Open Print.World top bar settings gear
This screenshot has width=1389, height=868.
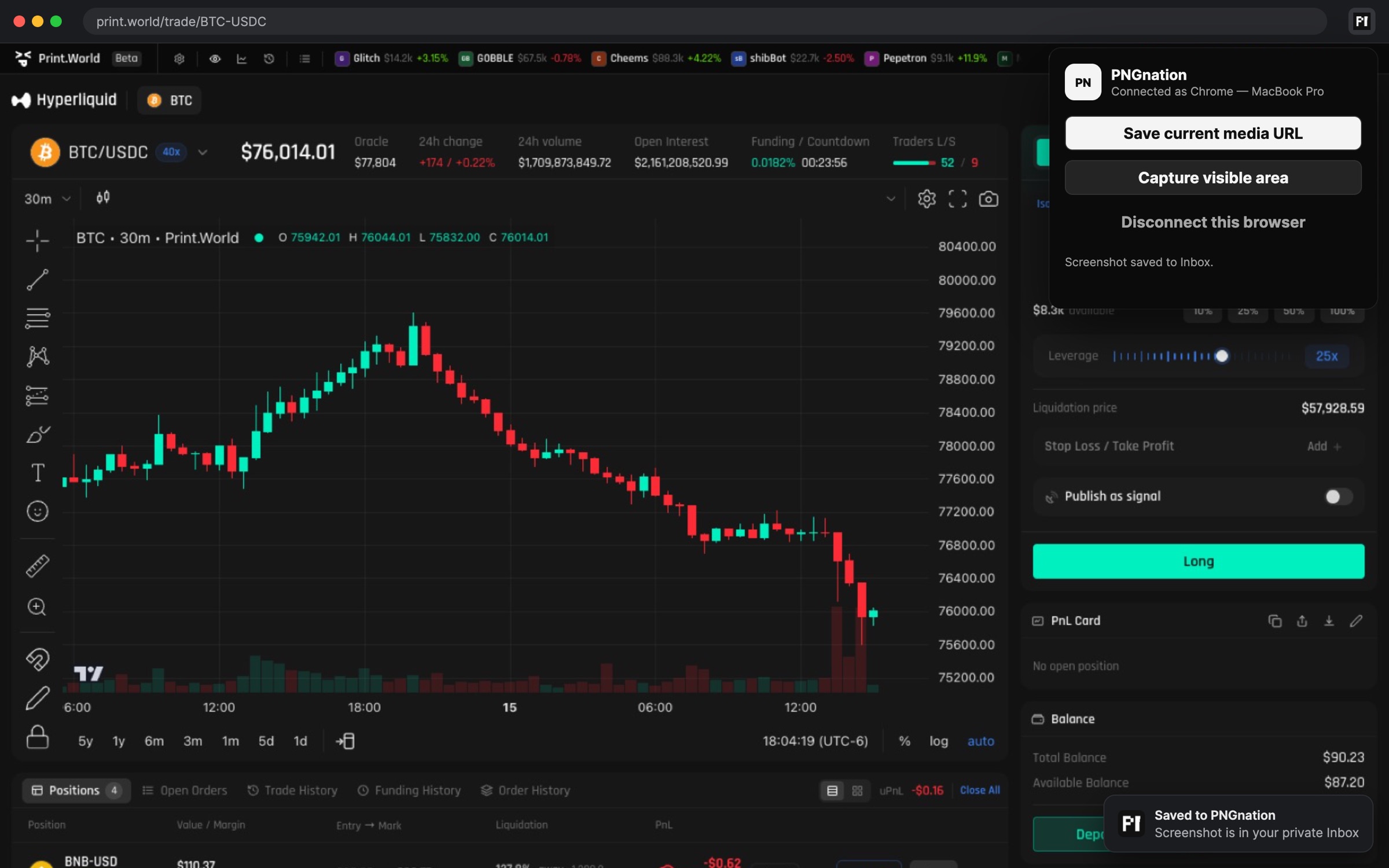(x=179, y=58)
